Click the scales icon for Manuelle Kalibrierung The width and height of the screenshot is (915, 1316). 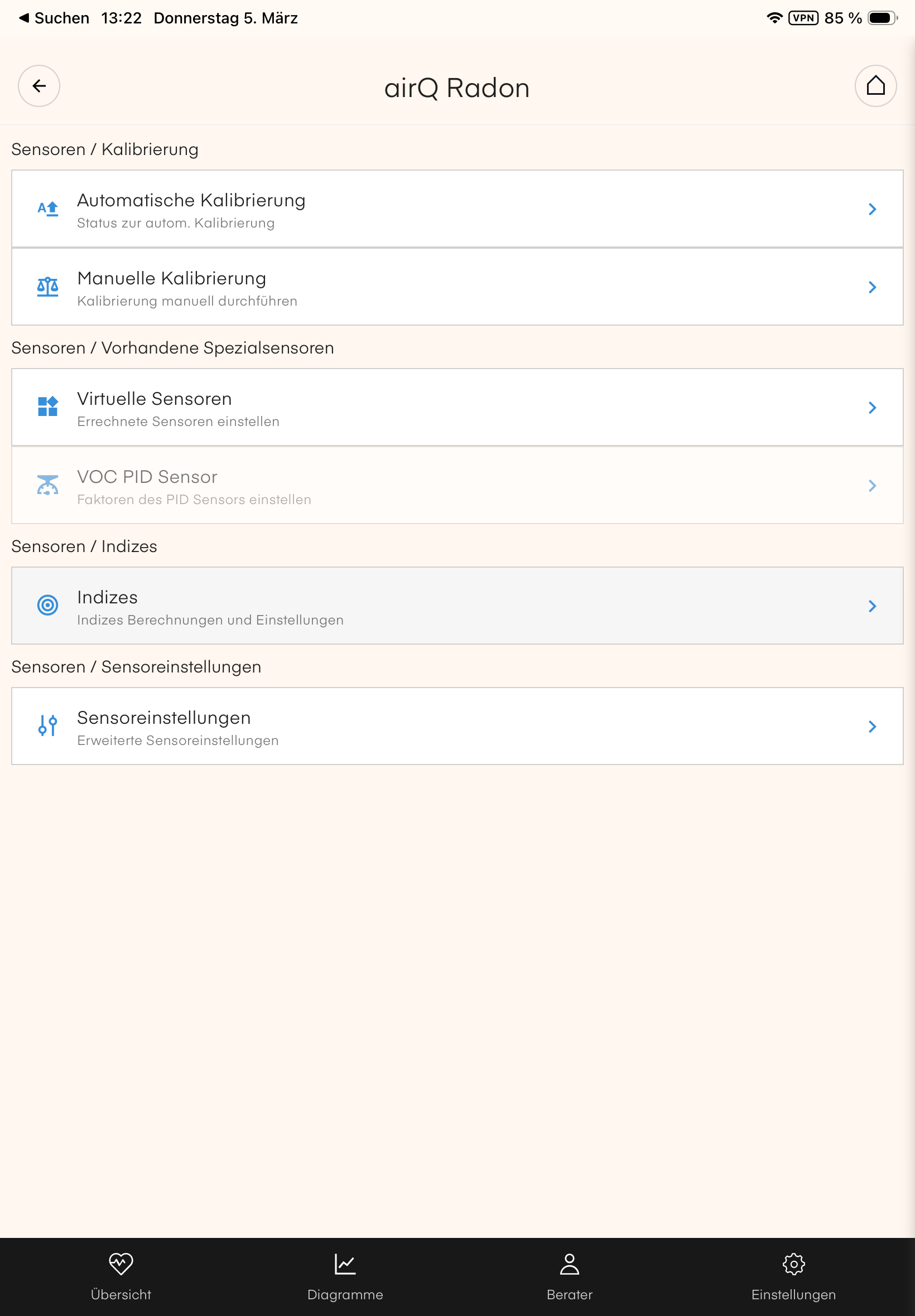tap(47, 287)
